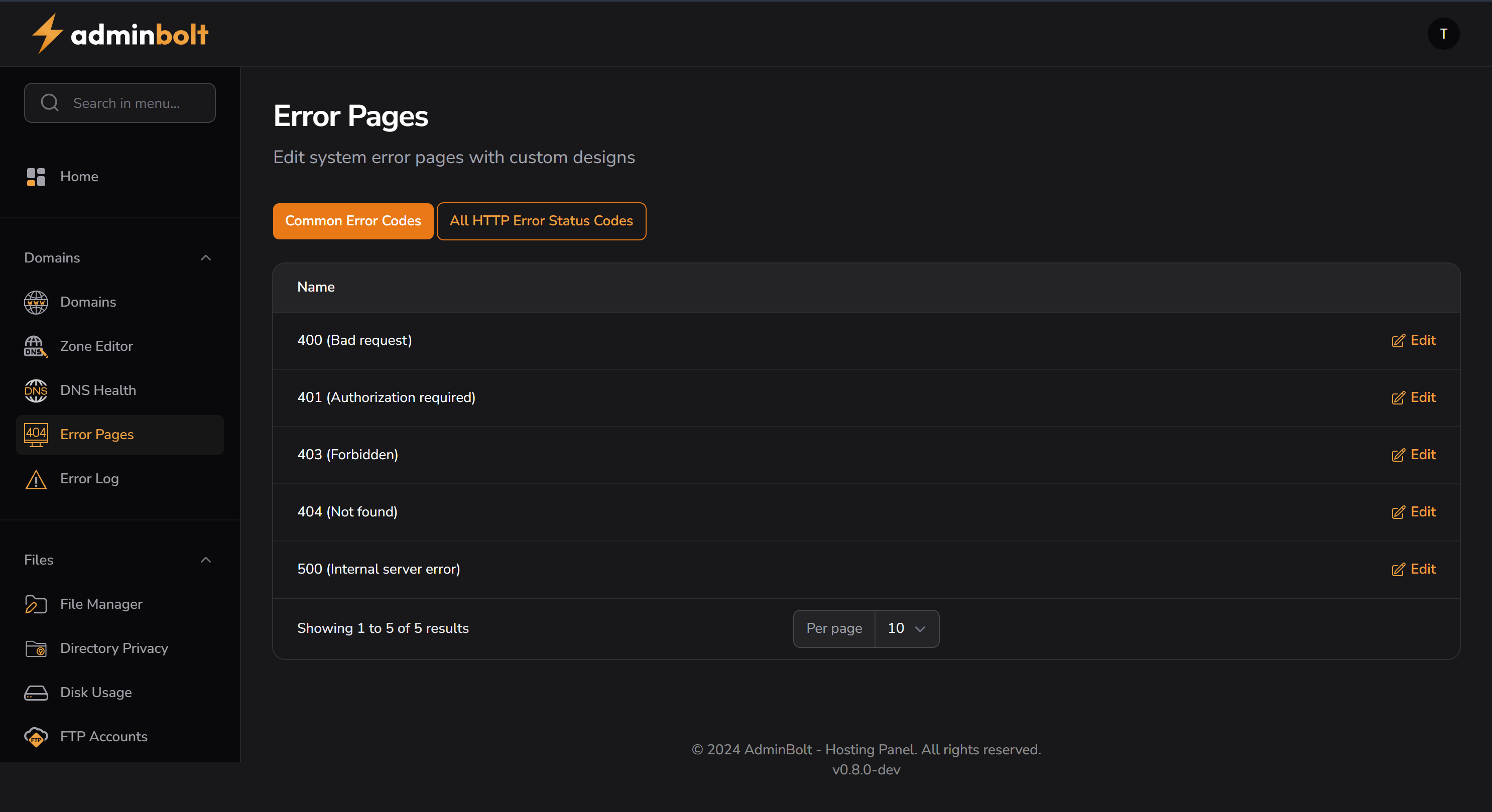Collapse the Domains sidebar section
Viewport: 1492px width, 812px height.
tap(206, 257)
